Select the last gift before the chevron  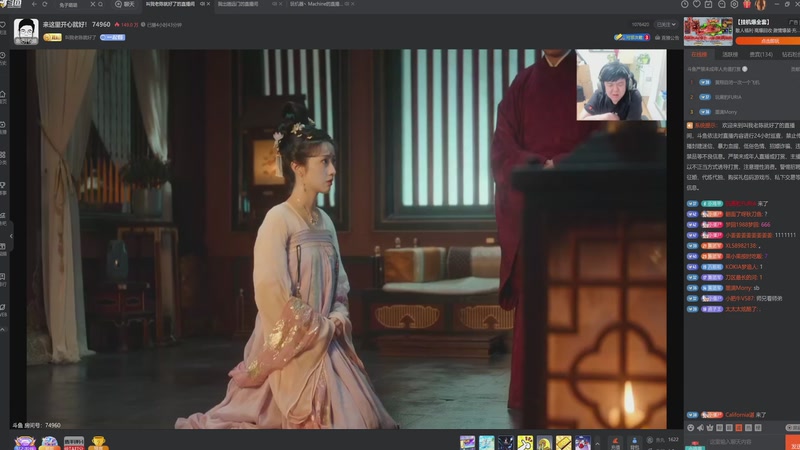[583, 443]
